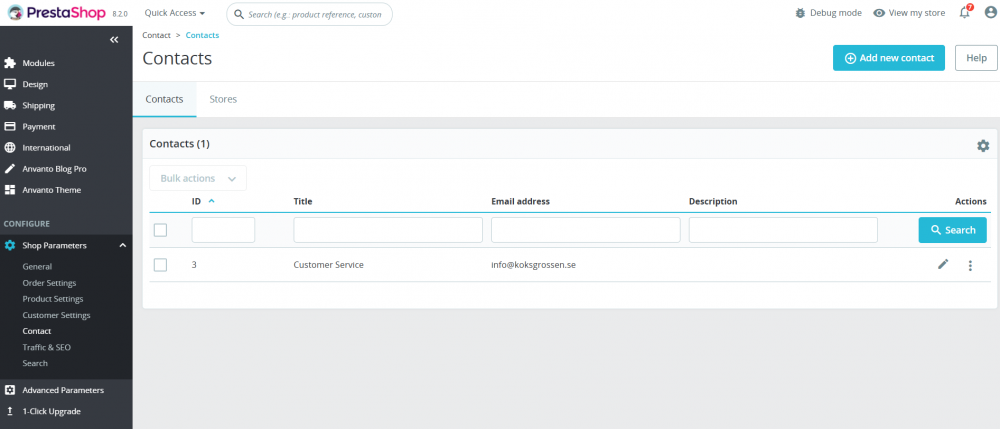Open the Bulk actions dropdown
This screenshot has height=429, width=1000.
tap(198, 178)
